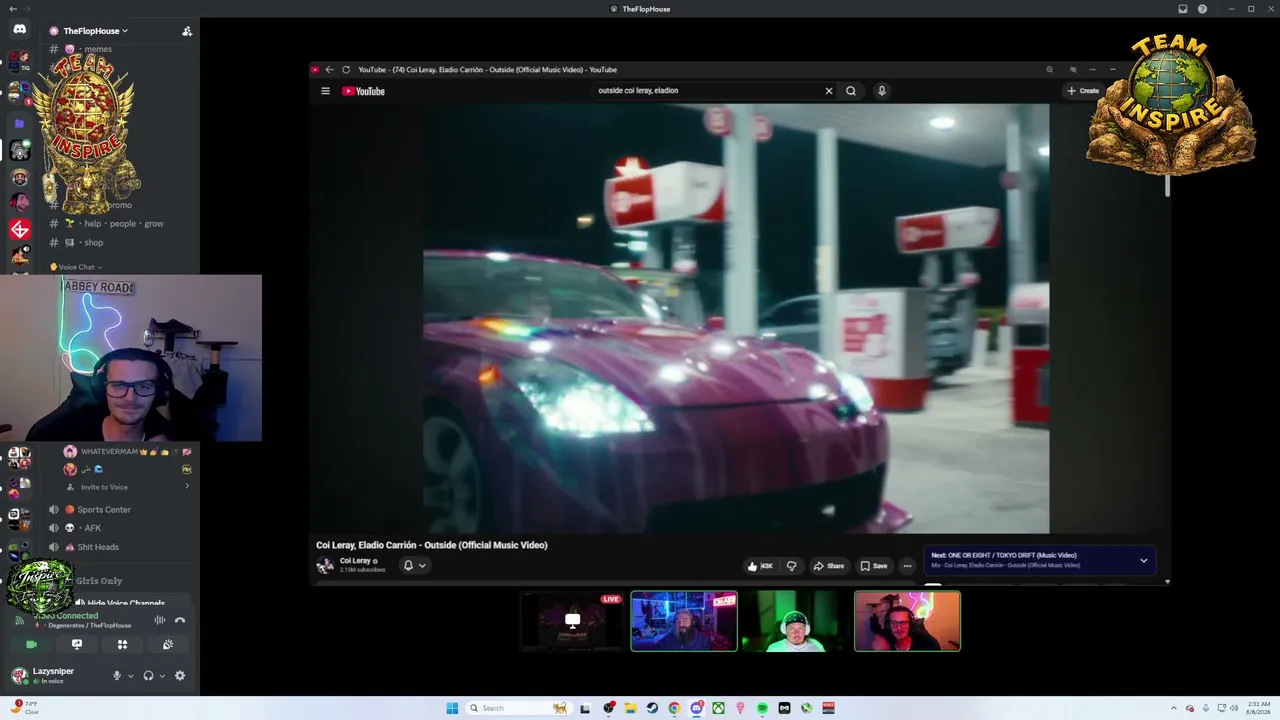Open headphone output options arrow
Viewport: 1280px width, 720px height.
[162, 676]
